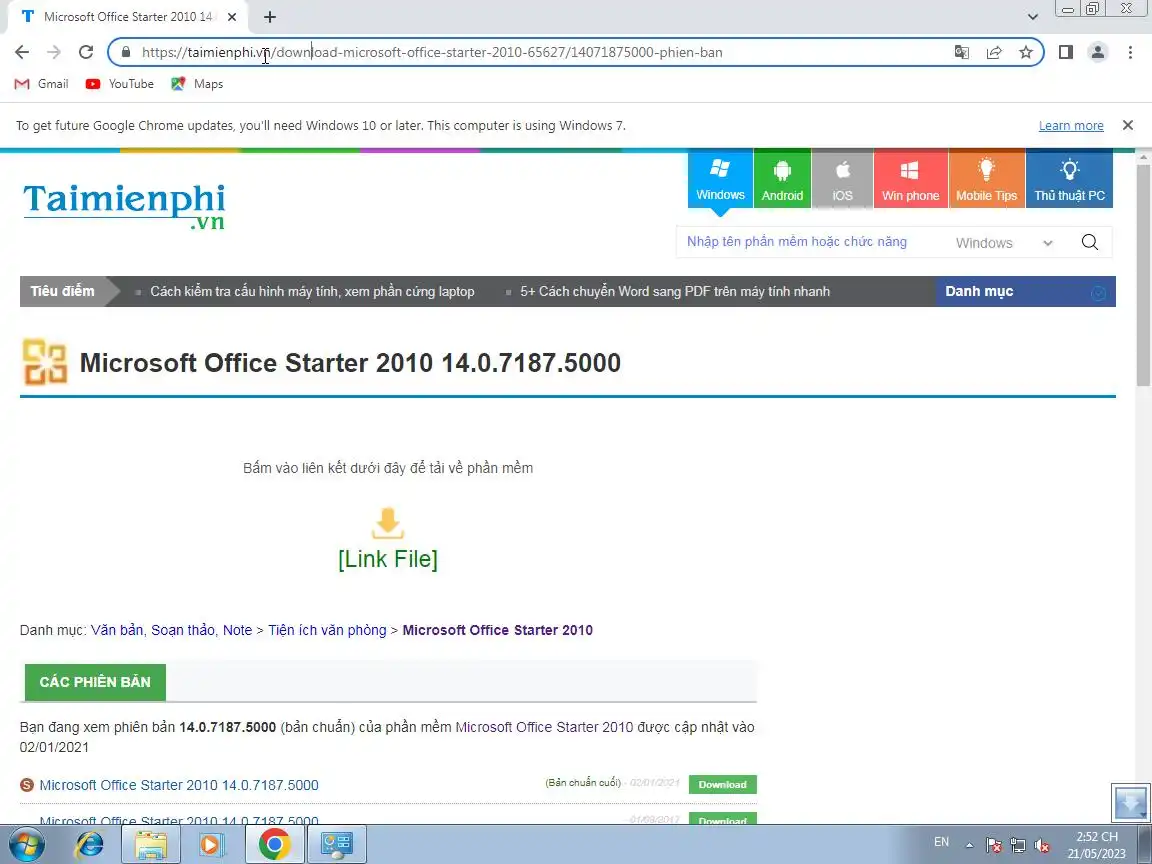Viewport: 1152px width, 864px height.
Task: Select the Windows category tab
Action: (x=720, y=179)
